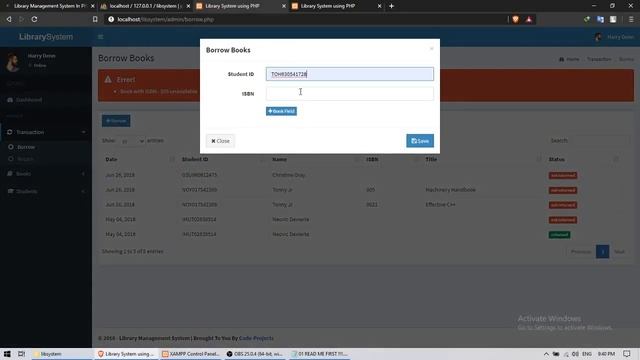Screen dimensions: 640x360
Task: Sort table by Date column
Action: (x=139, y=159)
